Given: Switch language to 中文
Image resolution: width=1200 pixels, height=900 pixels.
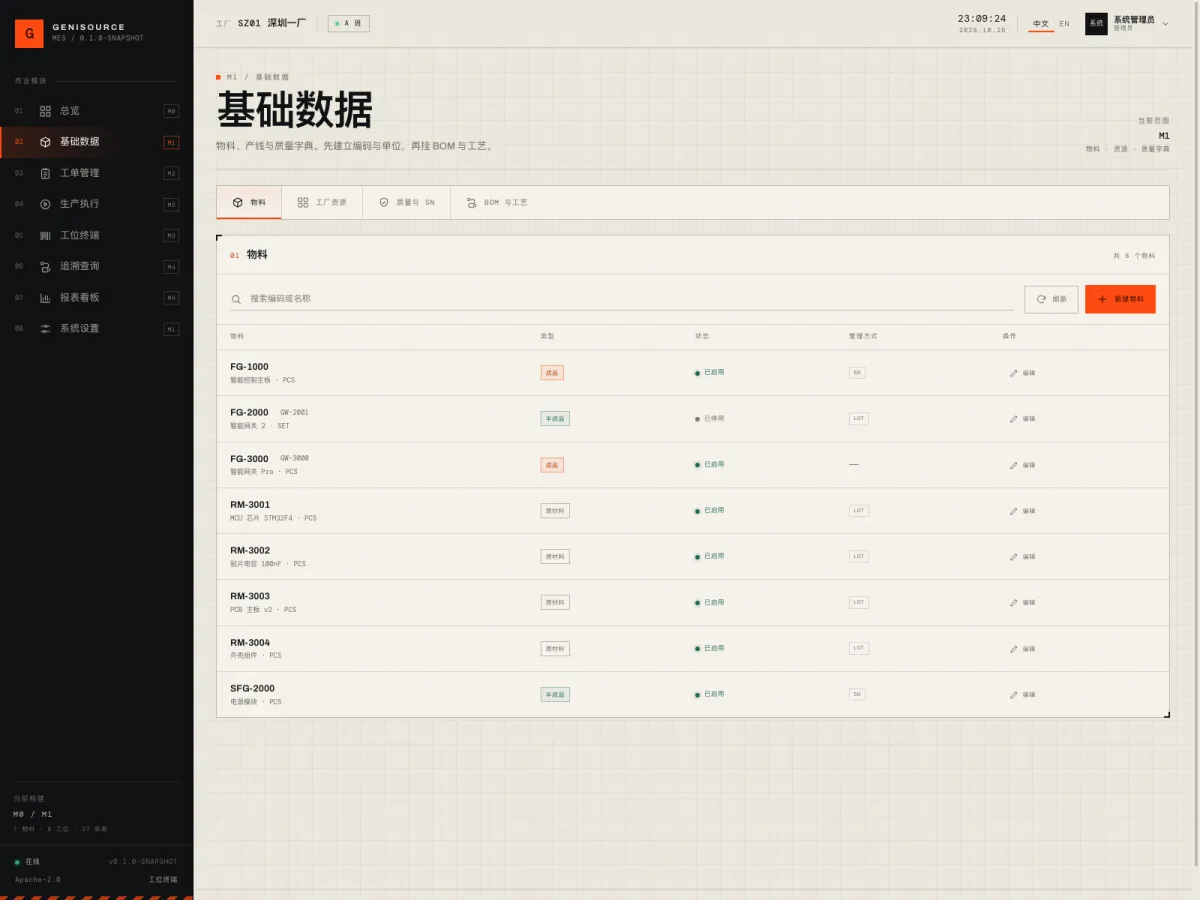Looking at the screenshot, I should (x=1041, y=24).
